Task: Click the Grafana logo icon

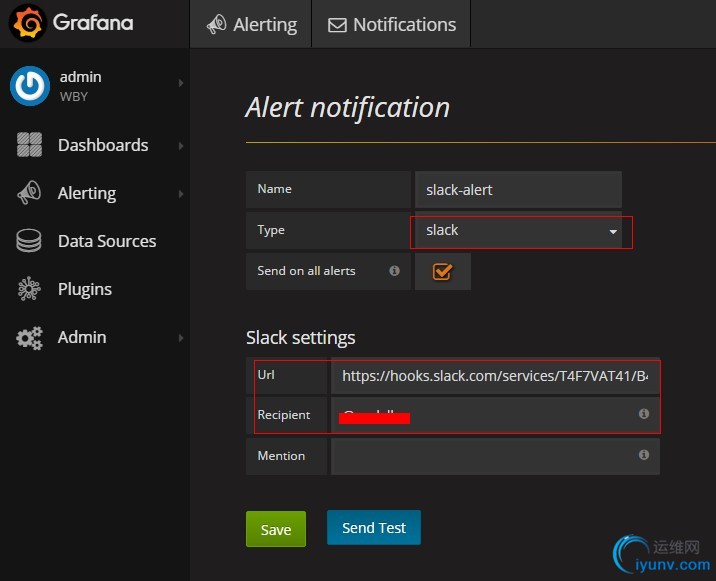Action: click(x=27, y=23)
